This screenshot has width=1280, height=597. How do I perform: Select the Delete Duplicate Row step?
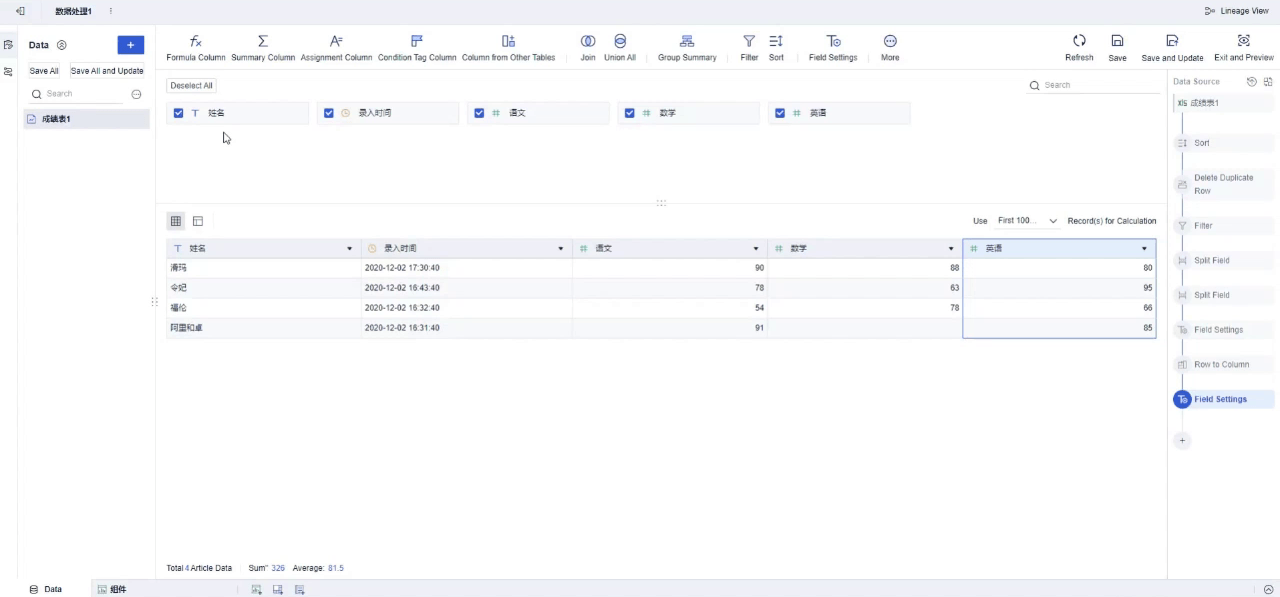pos(1223,184)
